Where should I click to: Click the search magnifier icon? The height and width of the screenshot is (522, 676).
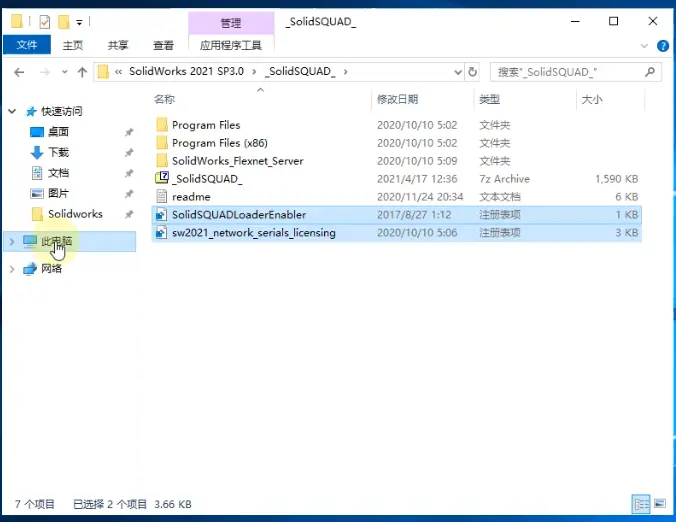(x=650, y=72)
